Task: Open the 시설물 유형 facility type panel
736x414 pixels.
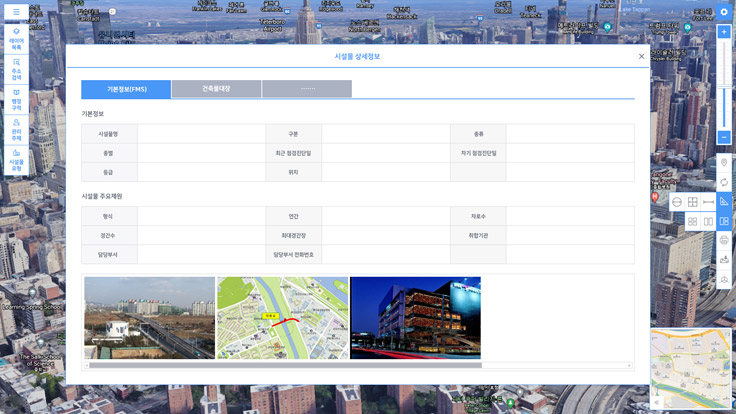Action: (16, 158)
